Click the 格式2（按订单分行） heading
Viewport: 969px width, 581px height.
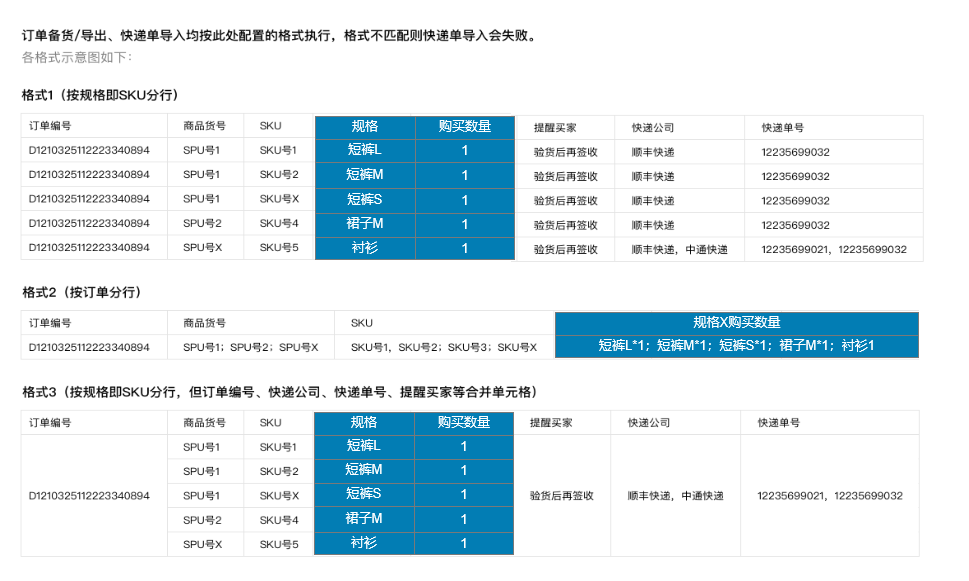[x=81, y=292]
